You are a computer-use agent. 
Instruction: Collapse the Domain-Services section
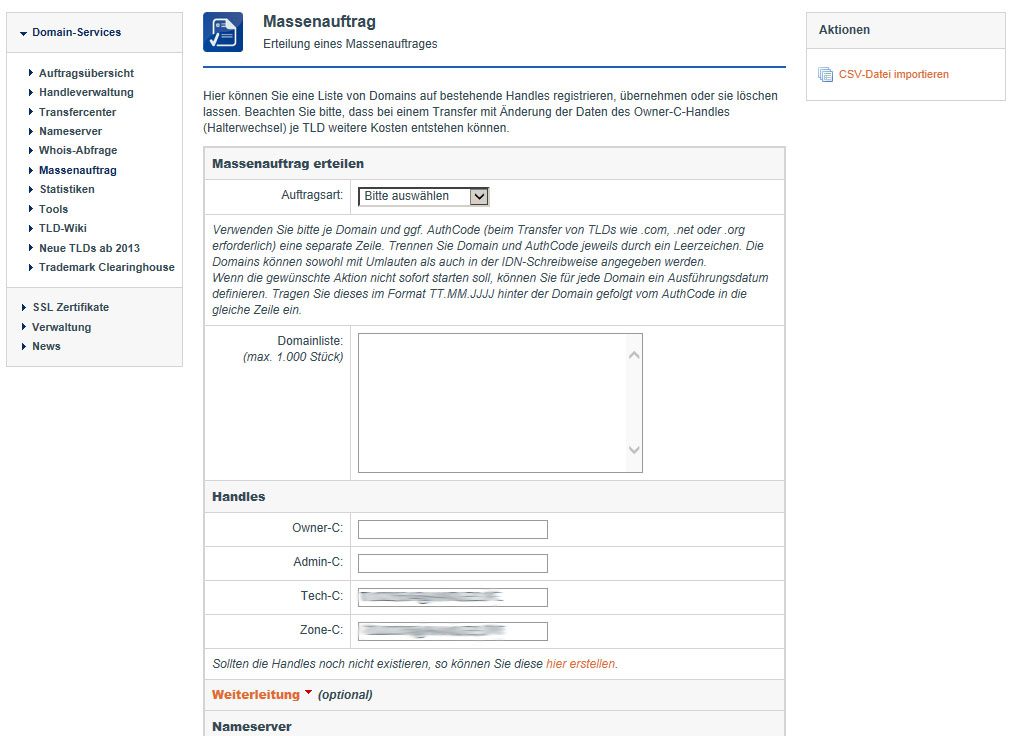[x=76, y=33]
